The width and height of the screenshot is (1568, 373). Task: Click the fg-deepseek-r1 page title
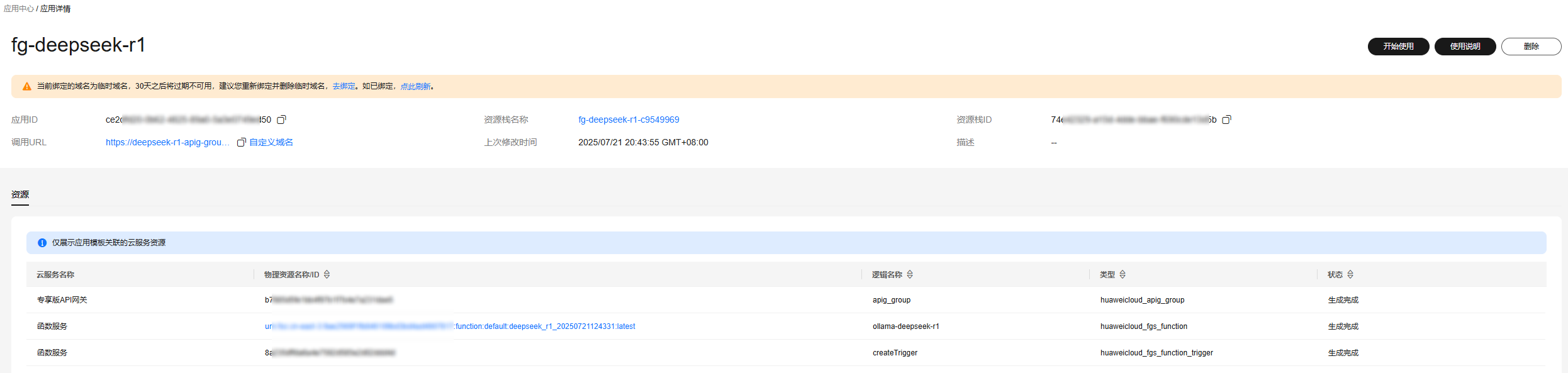point(79,45)
